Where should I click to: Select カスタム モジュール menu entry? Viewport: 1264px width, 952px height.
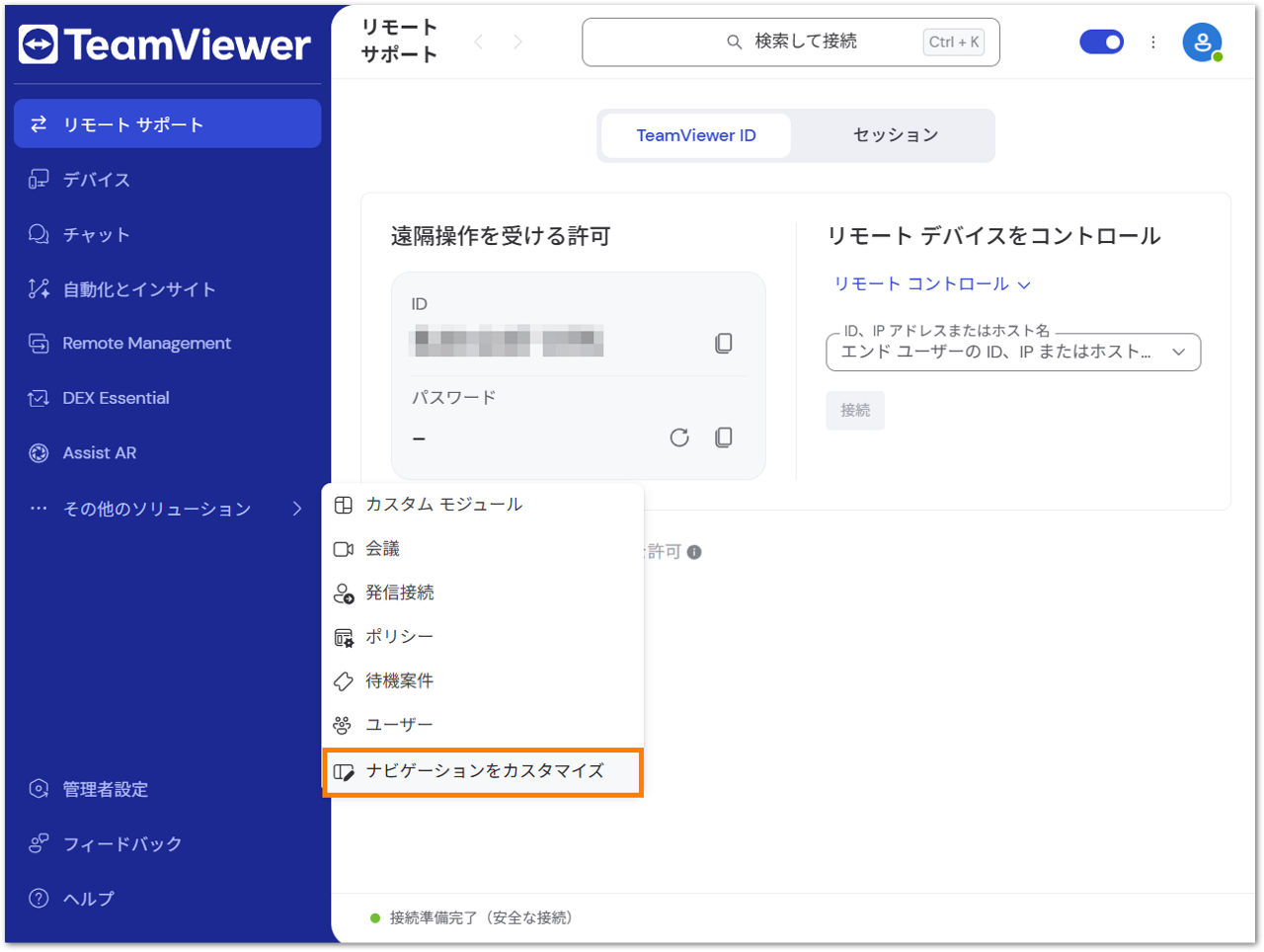[x=483, y=505]
